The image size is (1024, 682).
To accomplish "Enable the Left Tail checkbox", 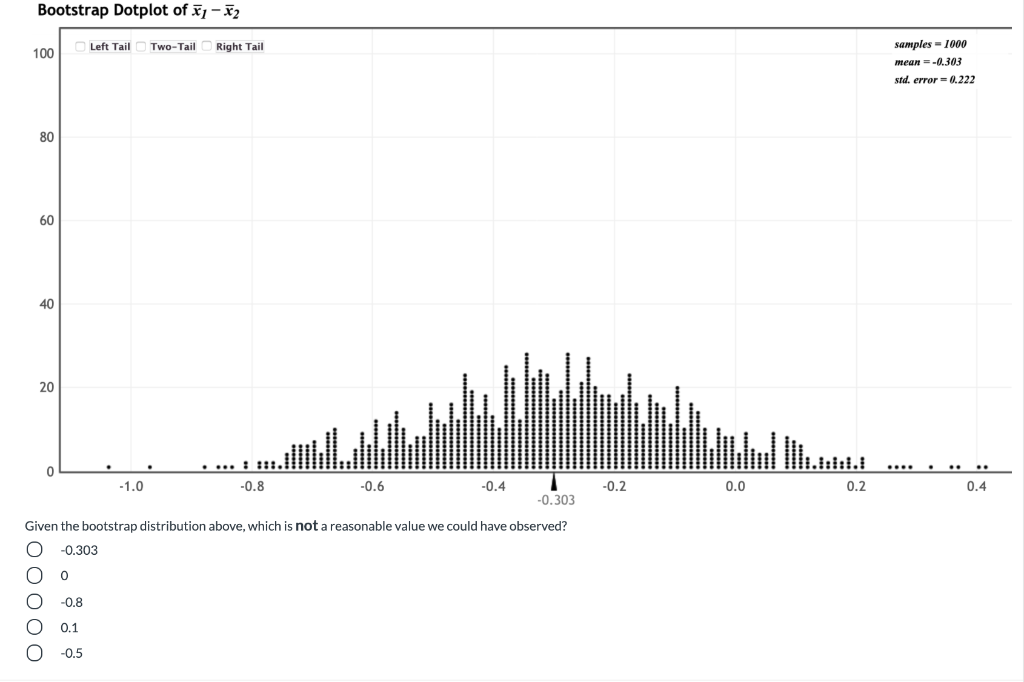I will point(78,46).
